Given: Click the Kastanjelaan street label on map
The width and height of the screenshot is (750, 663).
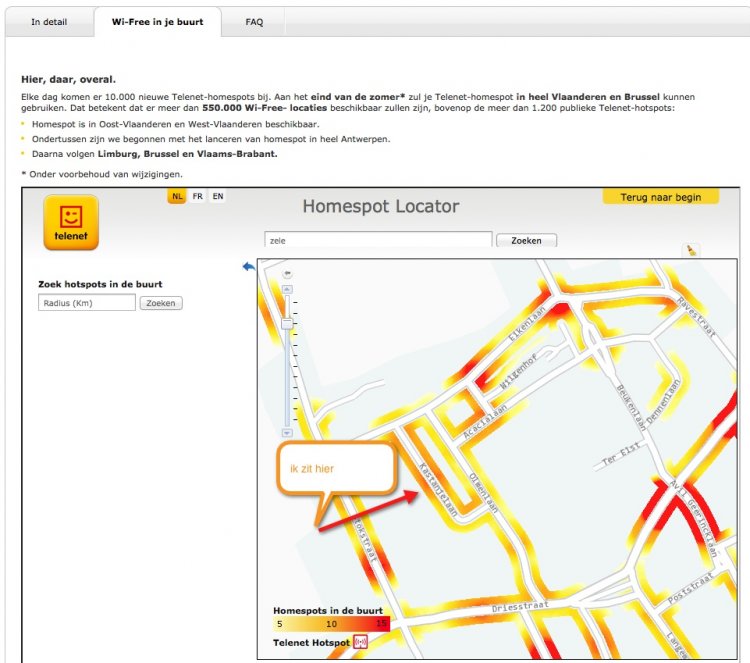Looking at the screenshot, I should 438,489.
